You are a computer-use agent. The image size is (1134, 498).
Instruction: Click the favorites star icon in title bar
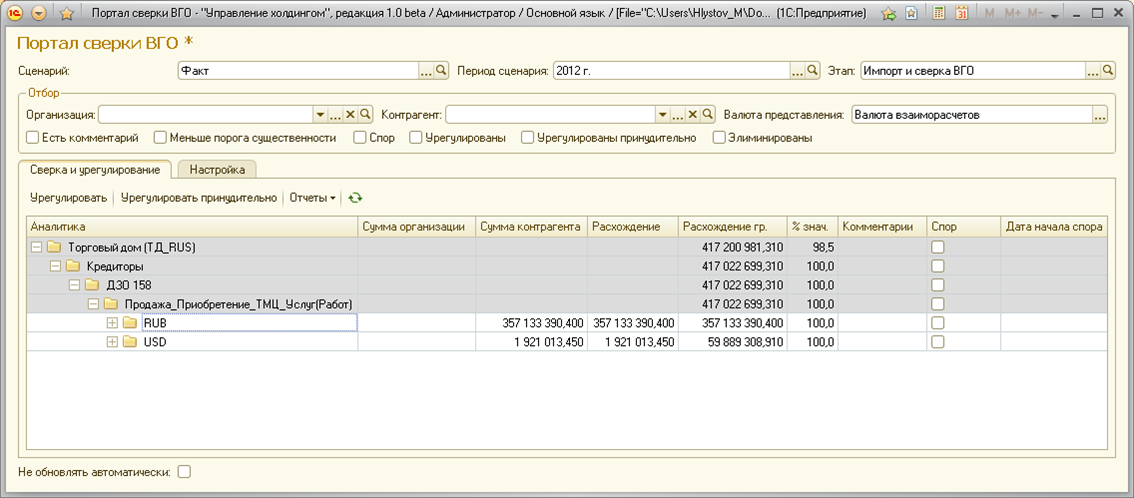coord(67,14)
